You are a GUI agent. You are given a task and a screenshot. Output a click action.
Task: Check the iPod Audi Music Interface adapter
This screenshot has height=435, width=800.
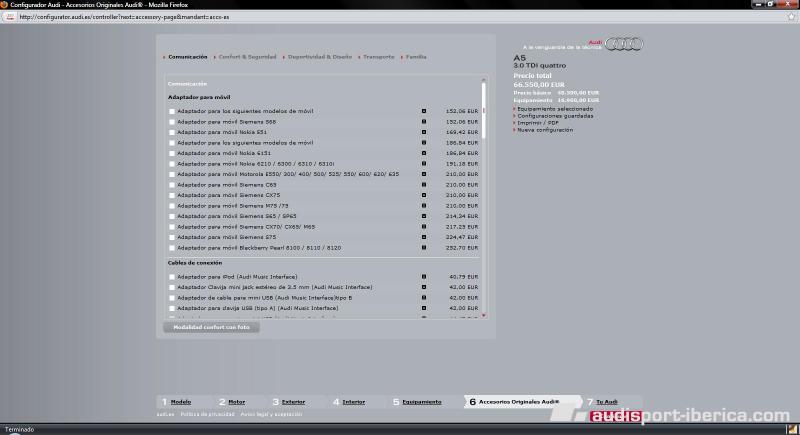coord(172,277)
